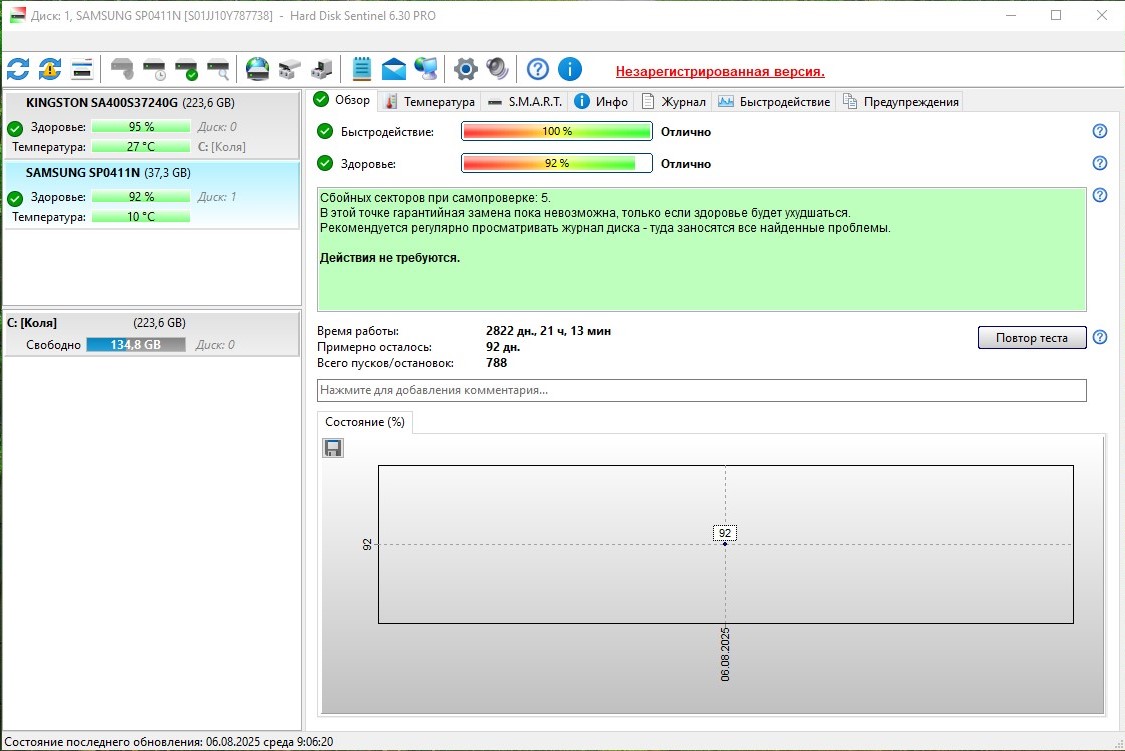This screenshot has height=751, width=1125.
Task: Click the refresh icon with yellow warning sign
Action: [x=50, y=69]
